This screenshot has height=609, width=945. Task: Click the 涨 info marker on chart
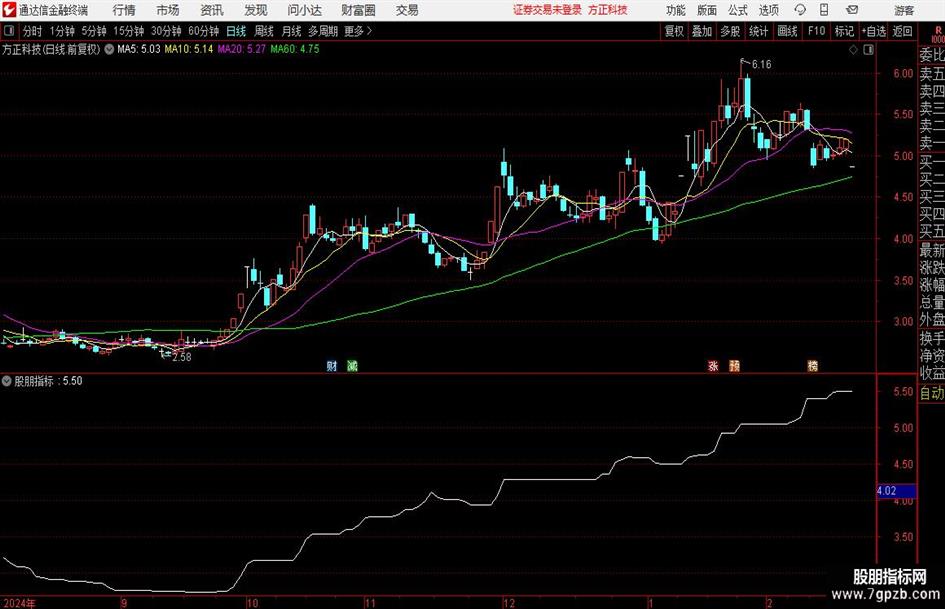713,365
